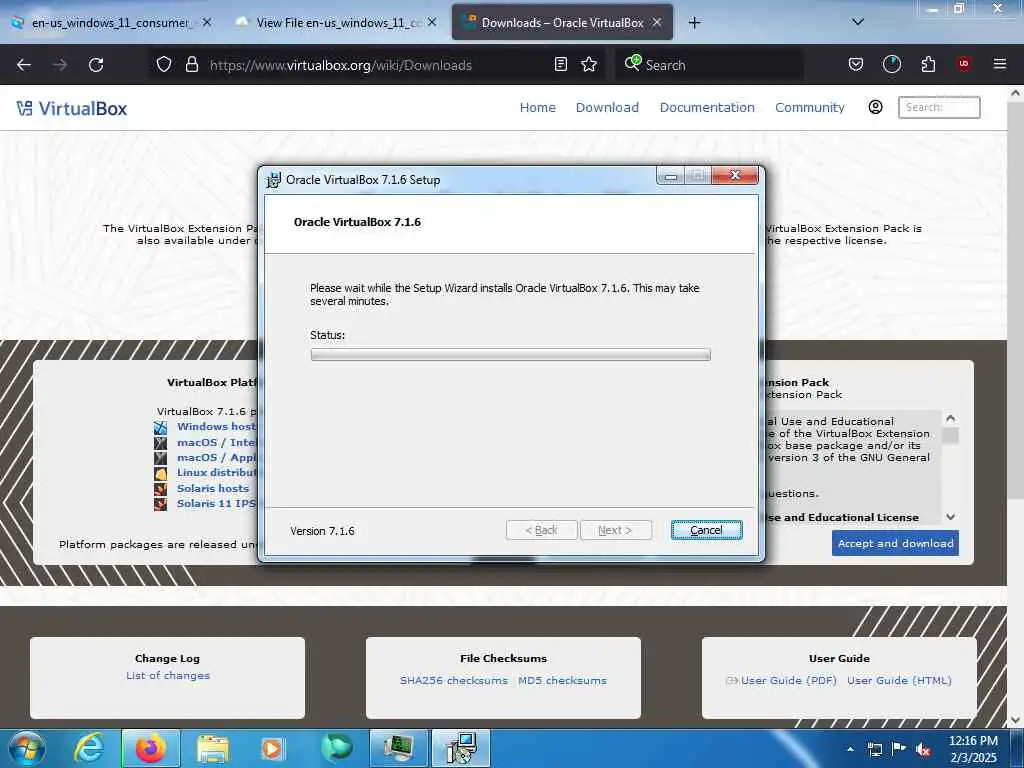Open the MD5 checksums link
The image size is (1024, 768).
coord(562,680)
